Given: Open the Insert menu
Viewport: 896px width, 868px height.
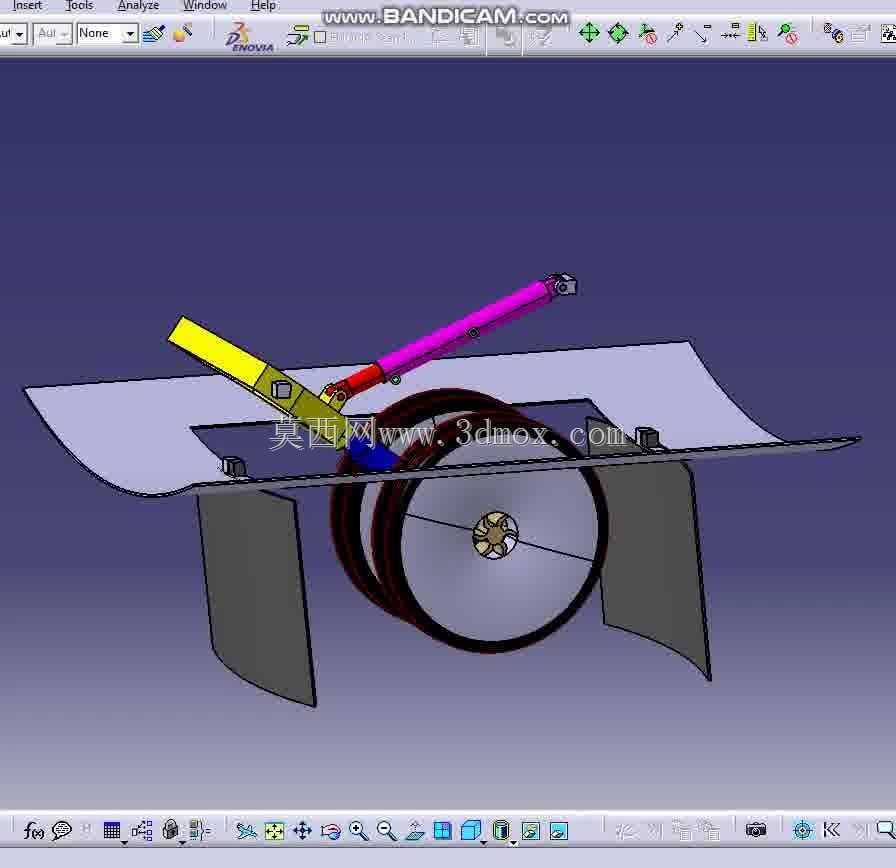Looking at the screenshot, I should [27, 5].
